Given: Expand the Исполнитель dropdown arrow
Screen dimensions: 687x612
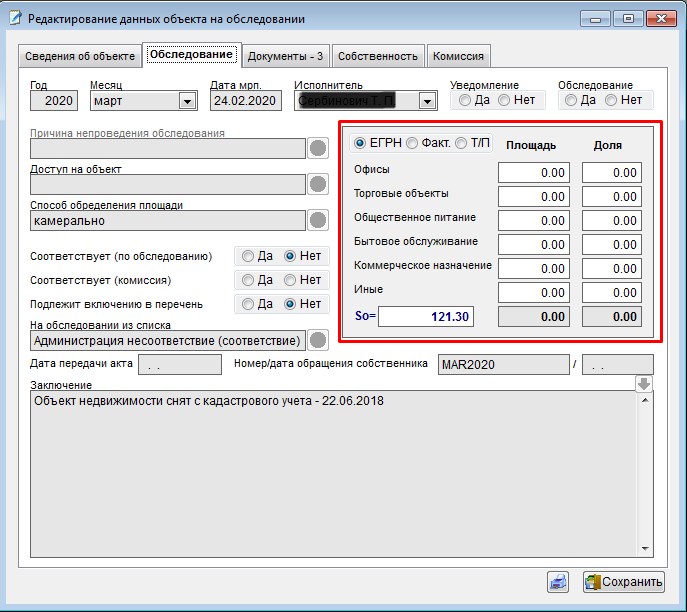Looking at the screenshot, I should (x=427, y=101).
